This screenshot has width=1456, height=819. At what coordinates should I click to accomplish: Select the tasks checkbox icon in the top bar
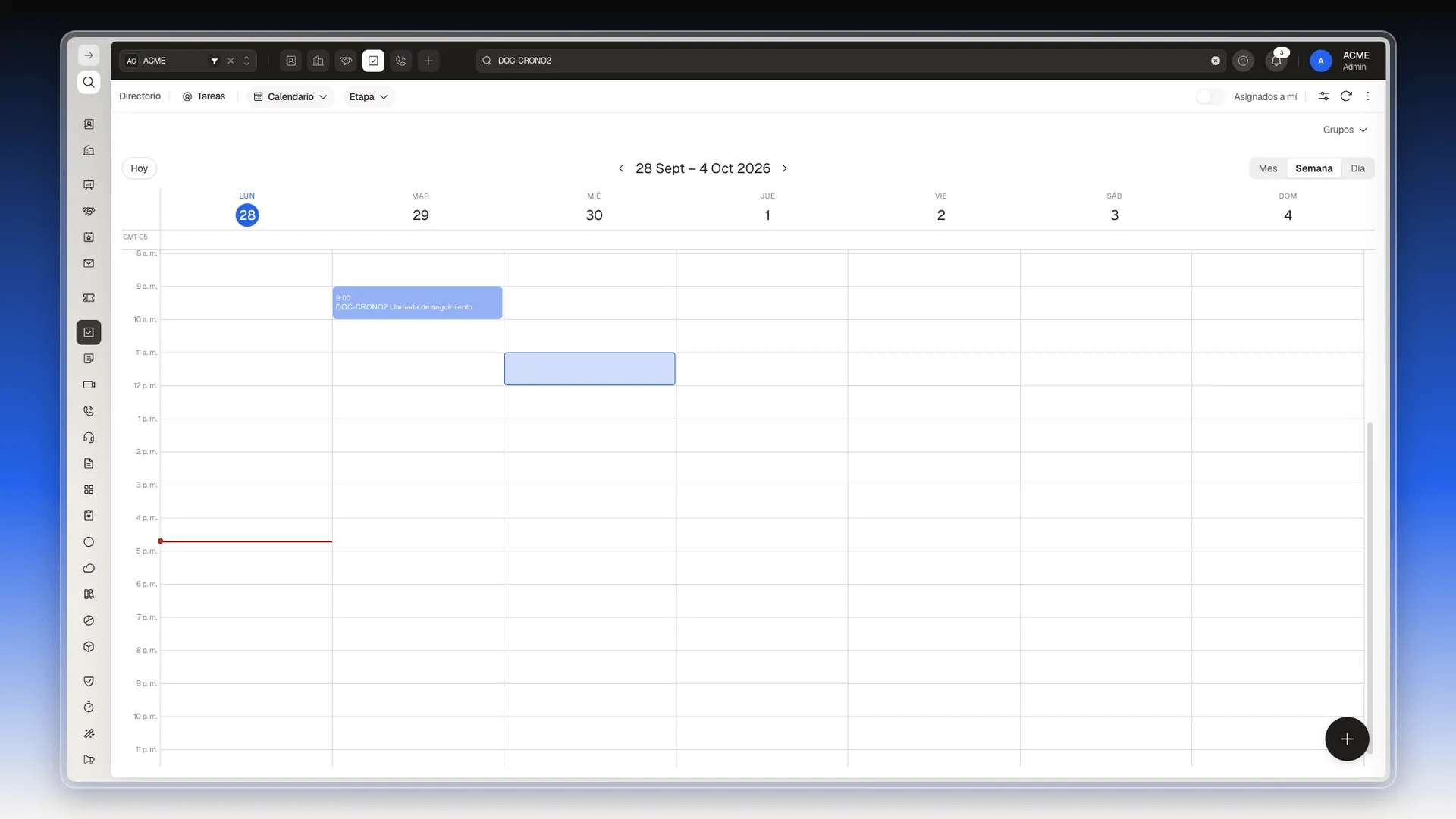(x=373, y=61)
